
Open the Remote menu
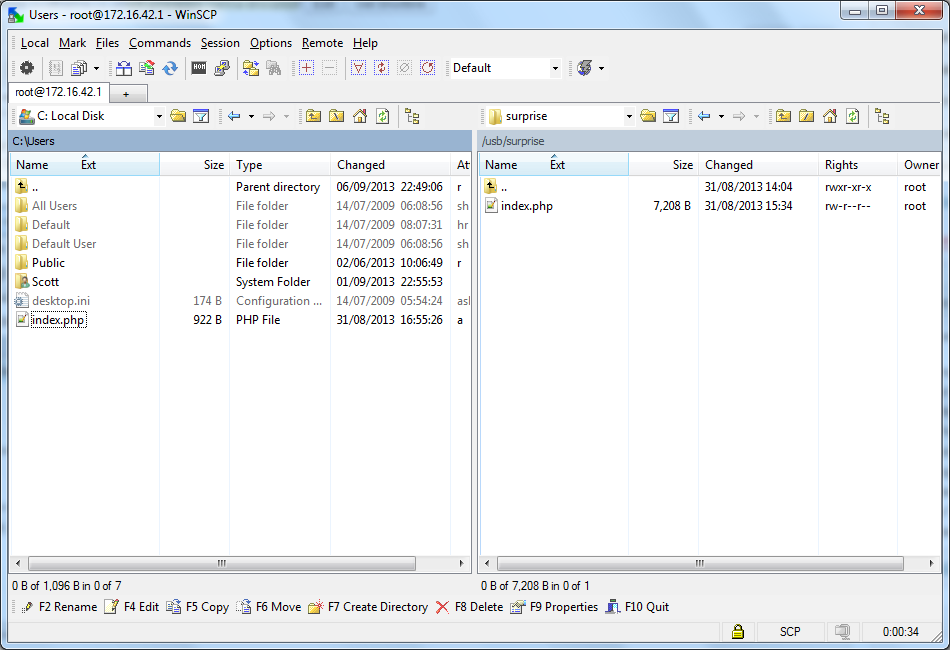point(322,43)
